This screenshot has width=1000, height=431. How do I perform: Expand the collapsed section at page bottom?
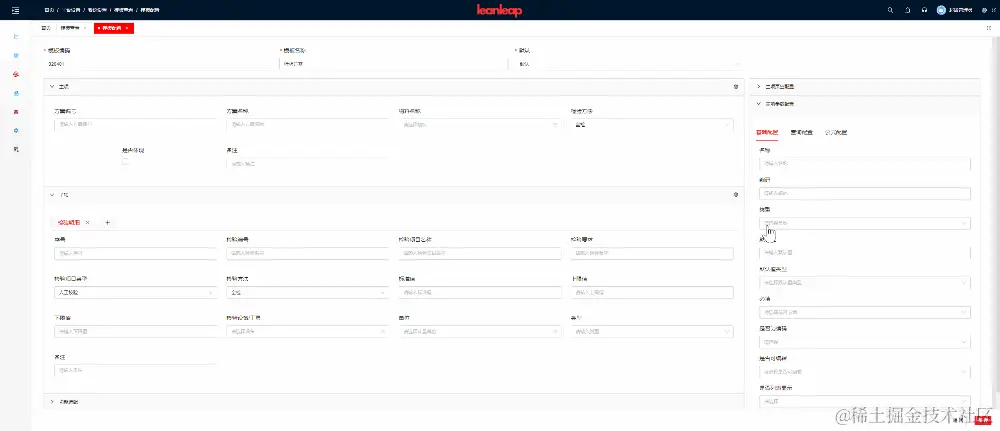point(52,402)
